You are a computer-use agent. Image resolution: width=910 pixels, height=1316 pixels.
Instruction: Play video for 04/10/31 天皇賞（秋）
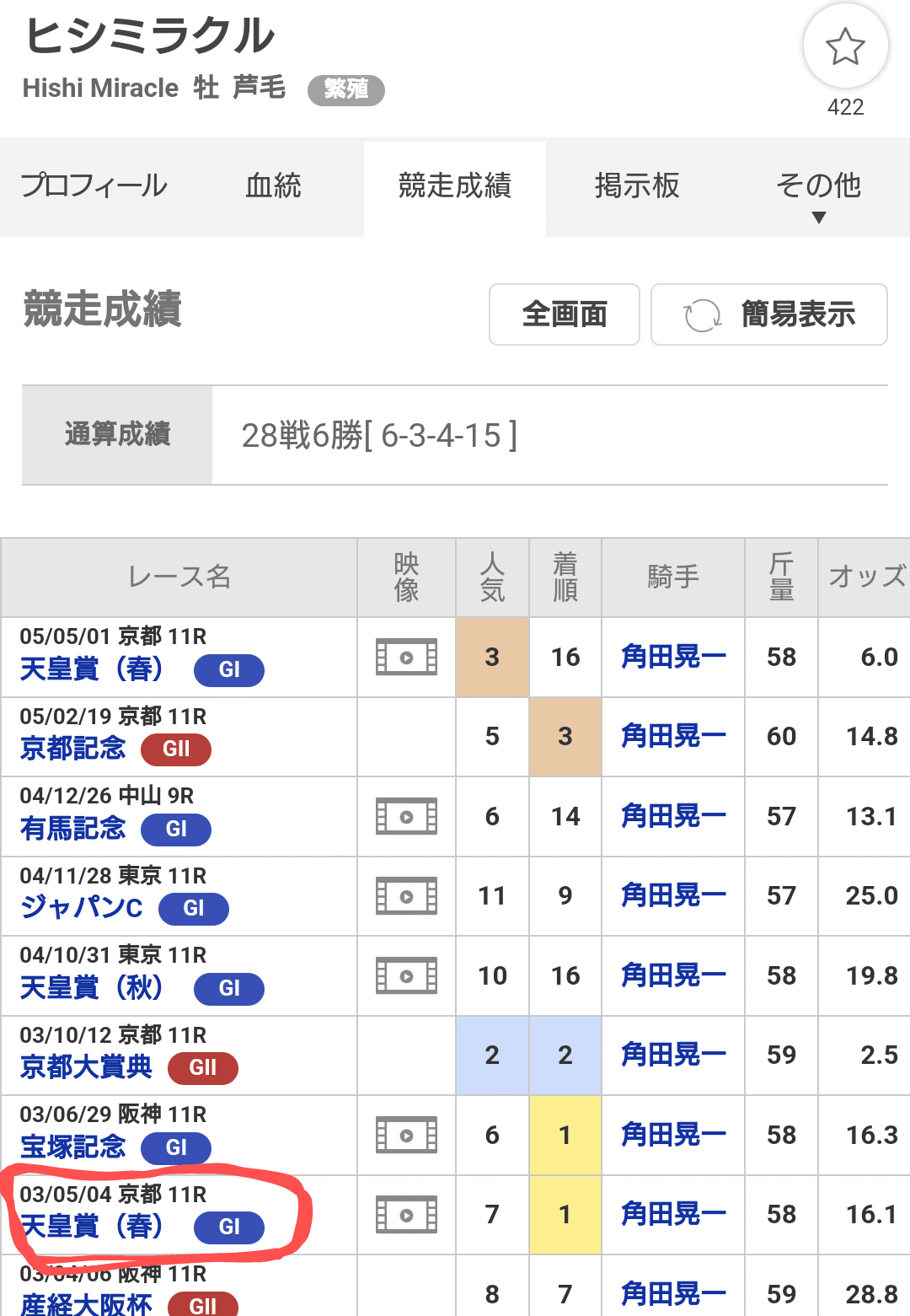[406, 975]
